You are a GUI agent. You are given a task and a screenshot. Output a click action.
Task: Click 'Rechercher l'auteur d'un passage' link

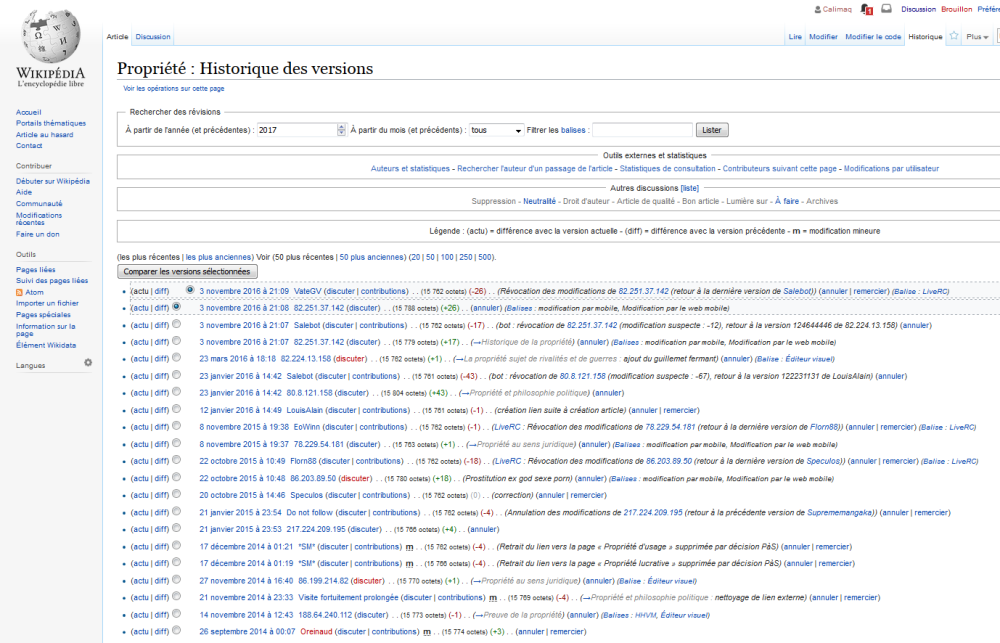tap(534, 169)
